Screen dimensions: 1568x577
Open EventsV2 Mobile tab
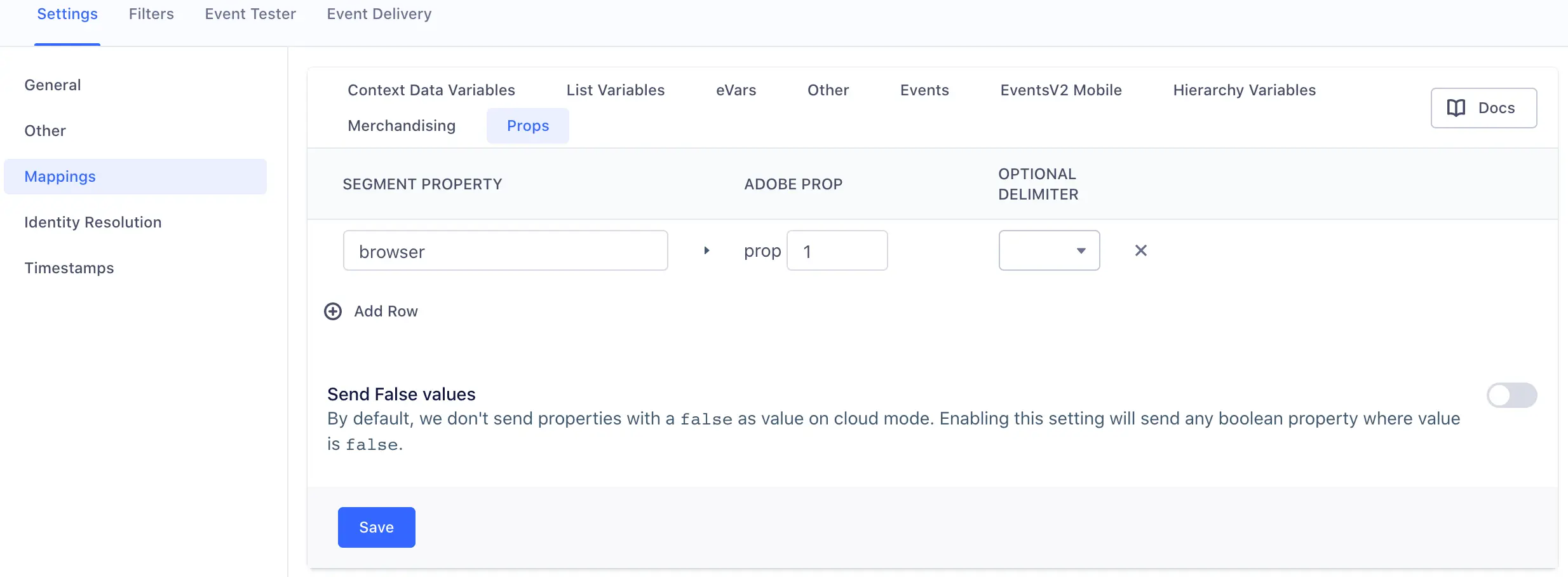[x=1061, y=90]
